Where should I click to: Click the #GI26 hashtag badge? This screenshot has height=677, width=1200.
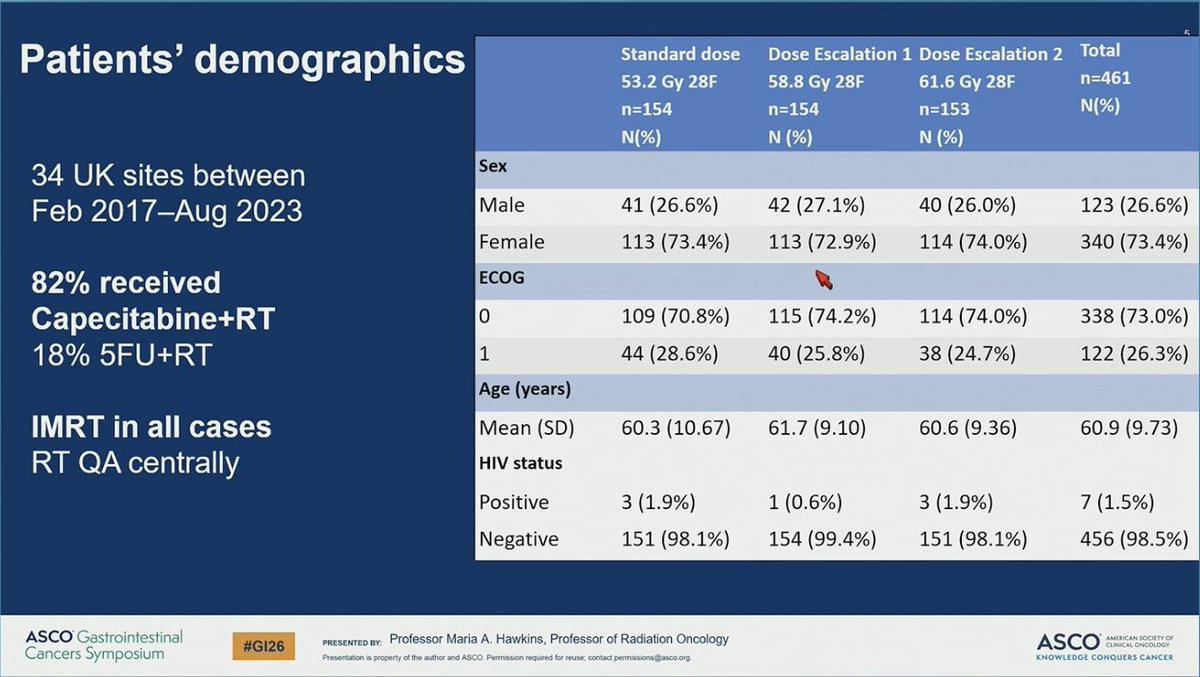[x=264, y=646]
